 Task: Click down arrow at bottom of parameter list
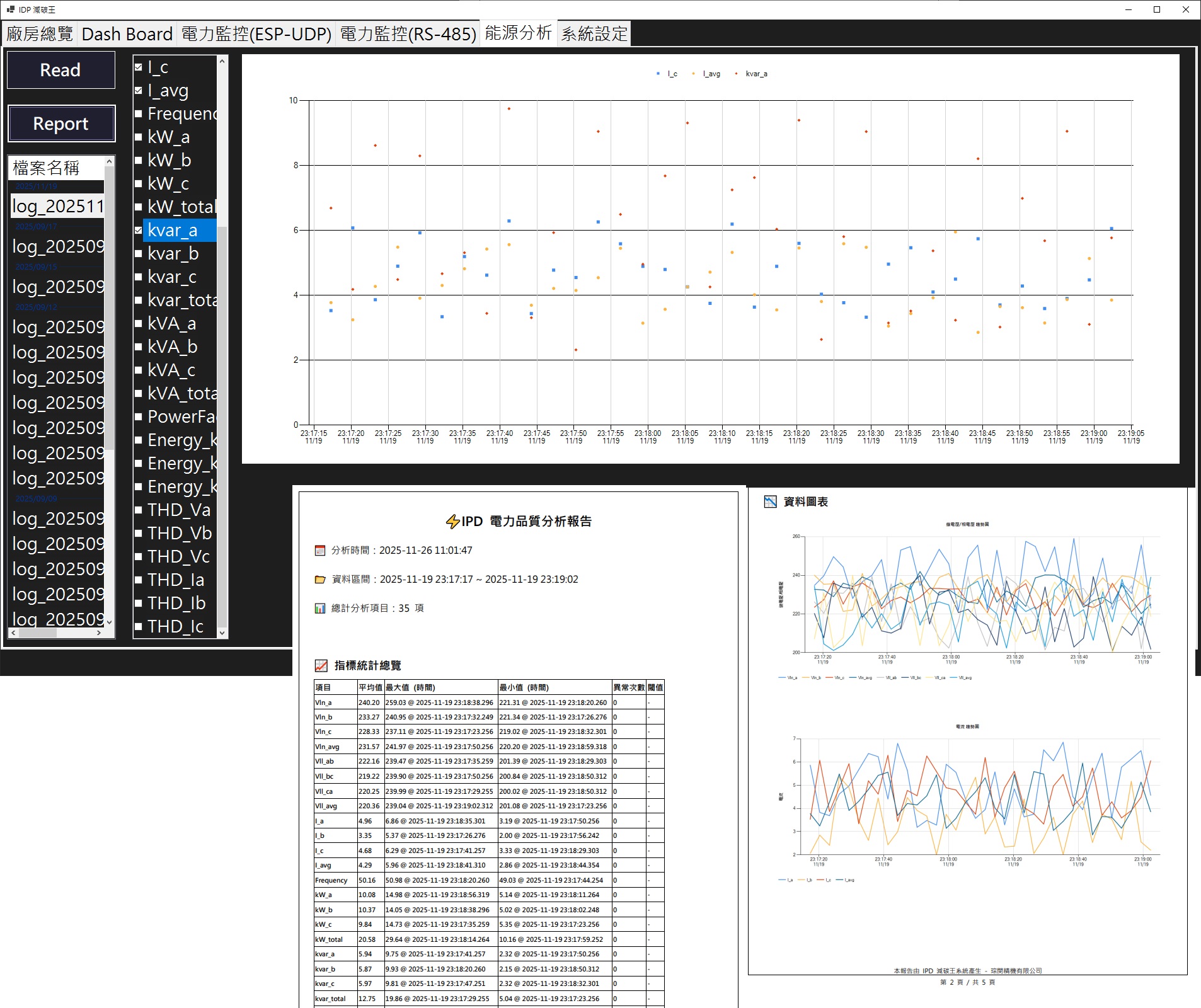click(x=222, y=633)
